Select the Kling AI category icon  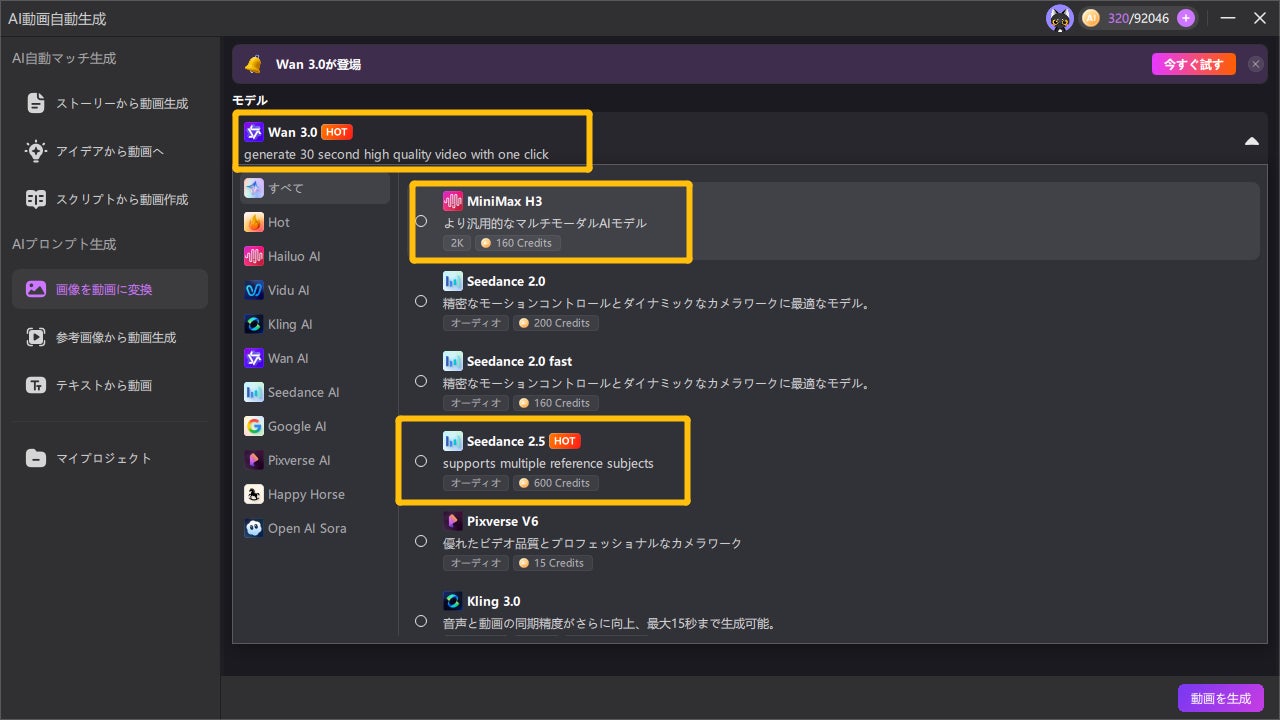tap(254, 324)
